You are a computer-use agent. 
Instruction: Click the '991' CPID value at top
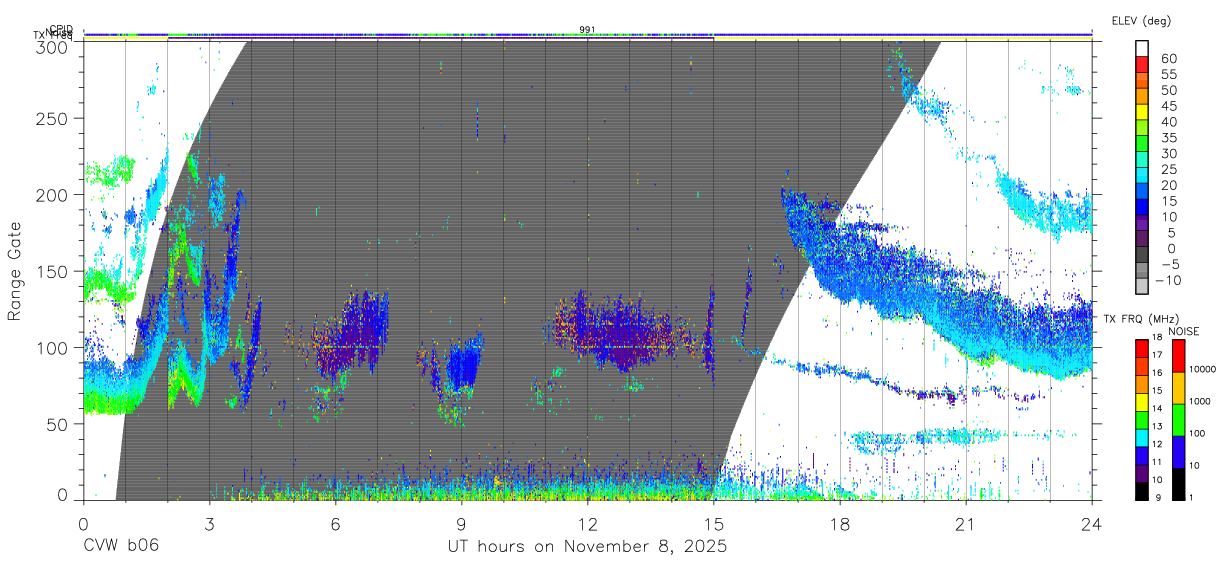[588, 29]
